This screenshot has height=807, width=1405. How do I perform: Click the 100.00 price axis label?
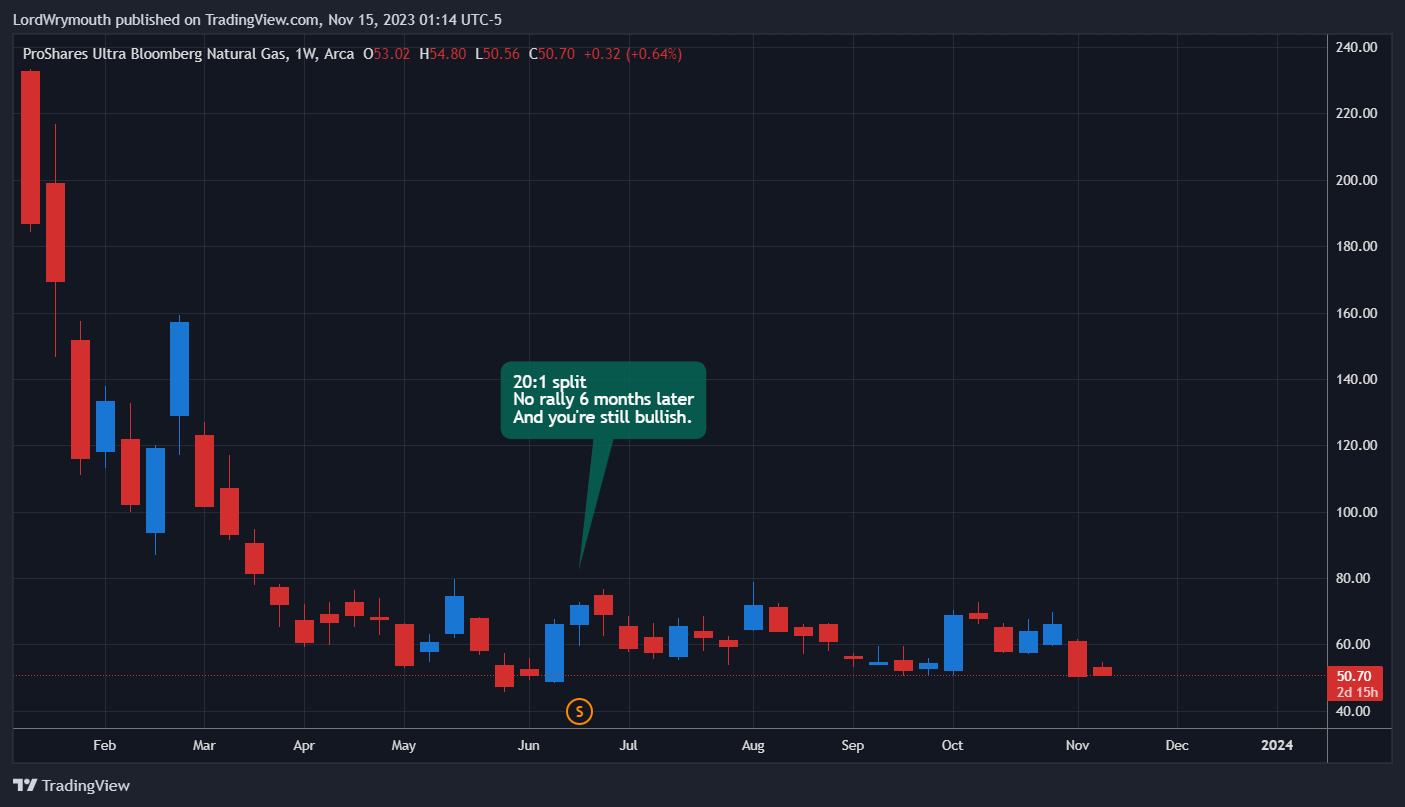click(x=1357, y=512)
